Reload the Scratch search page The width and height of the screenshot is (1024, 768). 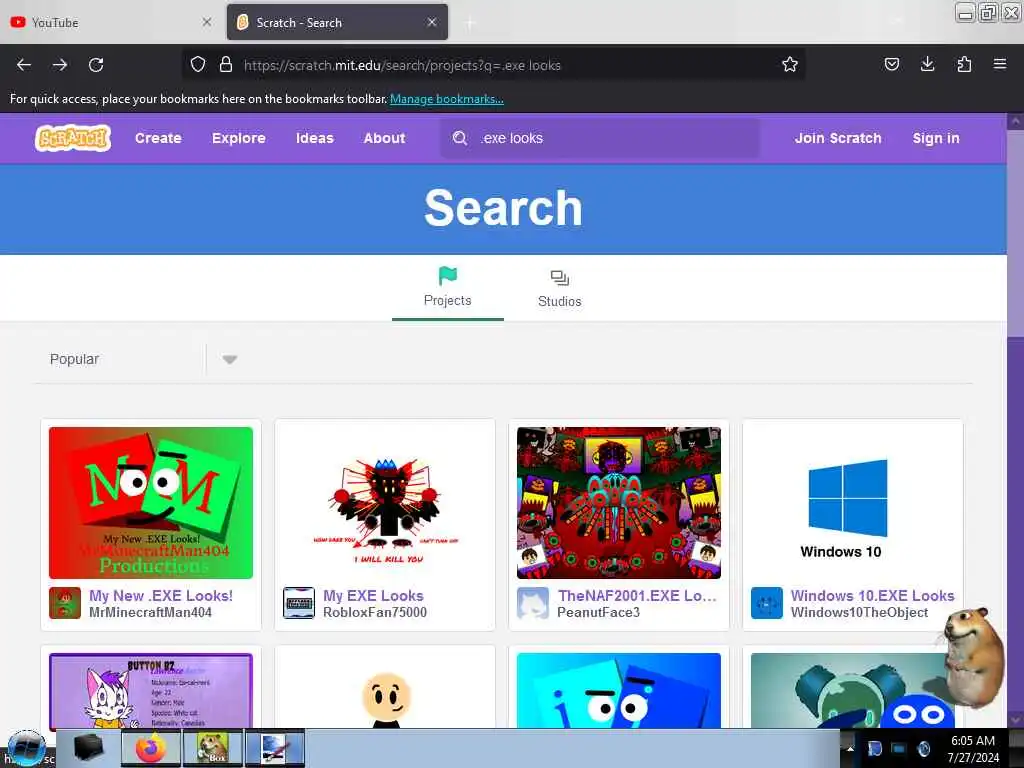(x=96, y=65)
